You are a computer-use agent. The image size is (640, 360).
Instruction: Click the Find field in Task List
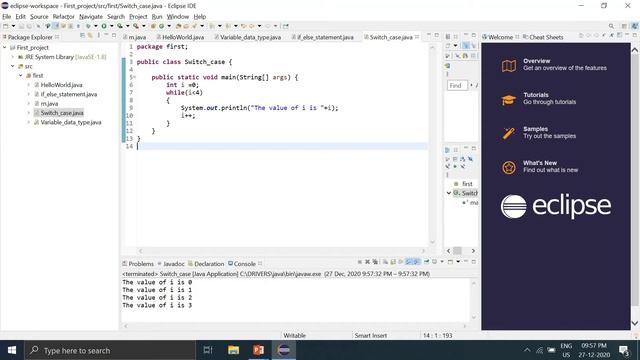(457, 85)
